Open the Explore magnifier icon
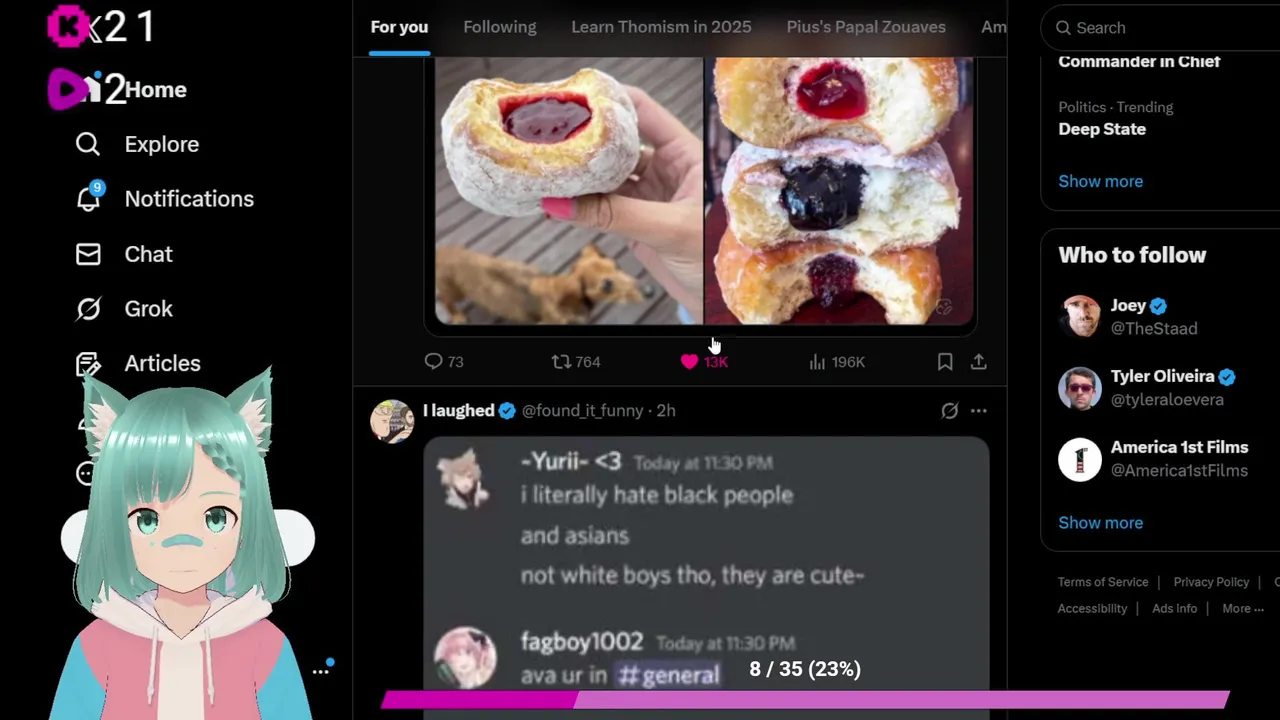The image size is (1280, 720). point(88,144)
